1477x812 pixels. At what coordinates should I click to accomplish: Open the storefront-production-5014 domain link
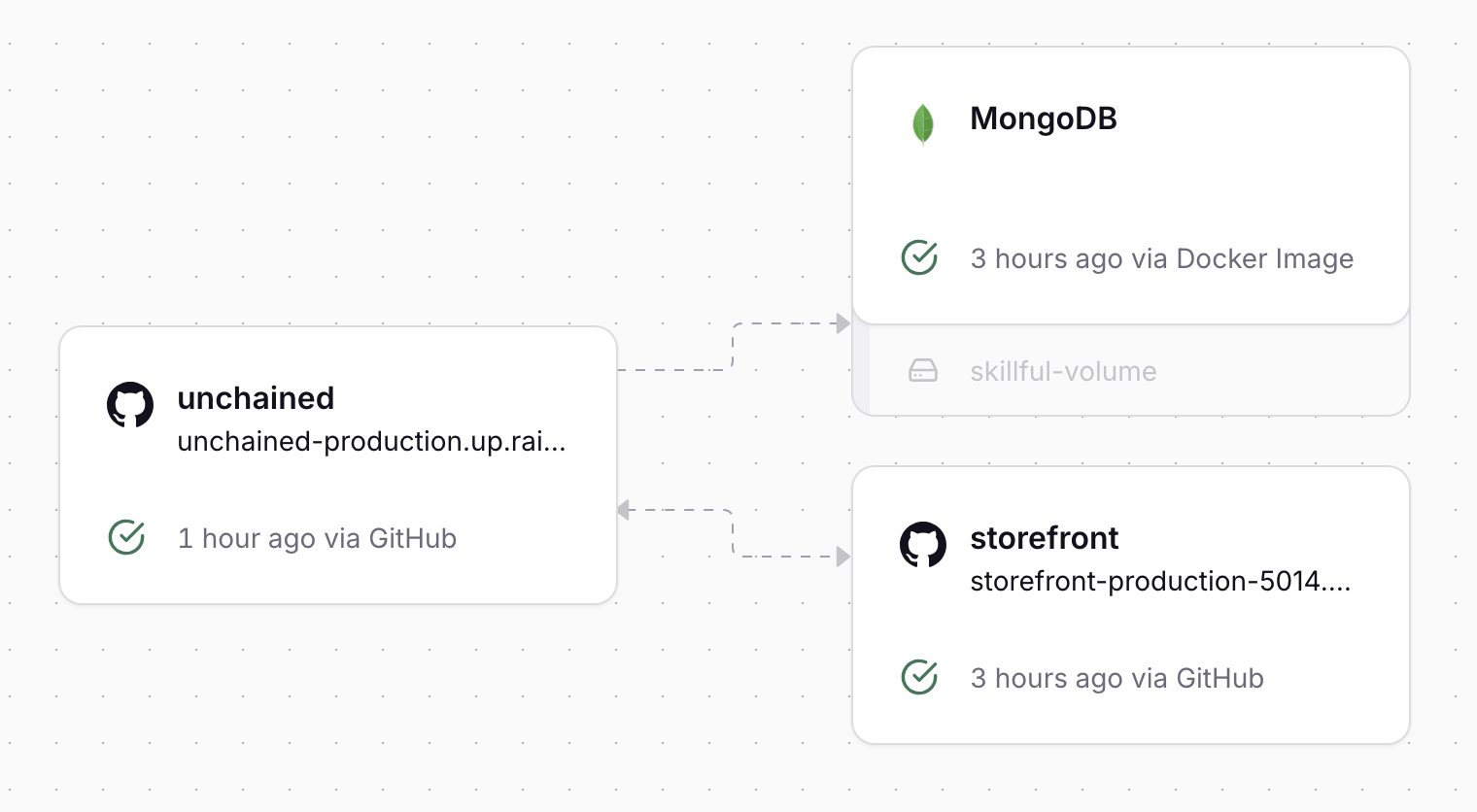tap(1160, 581)
